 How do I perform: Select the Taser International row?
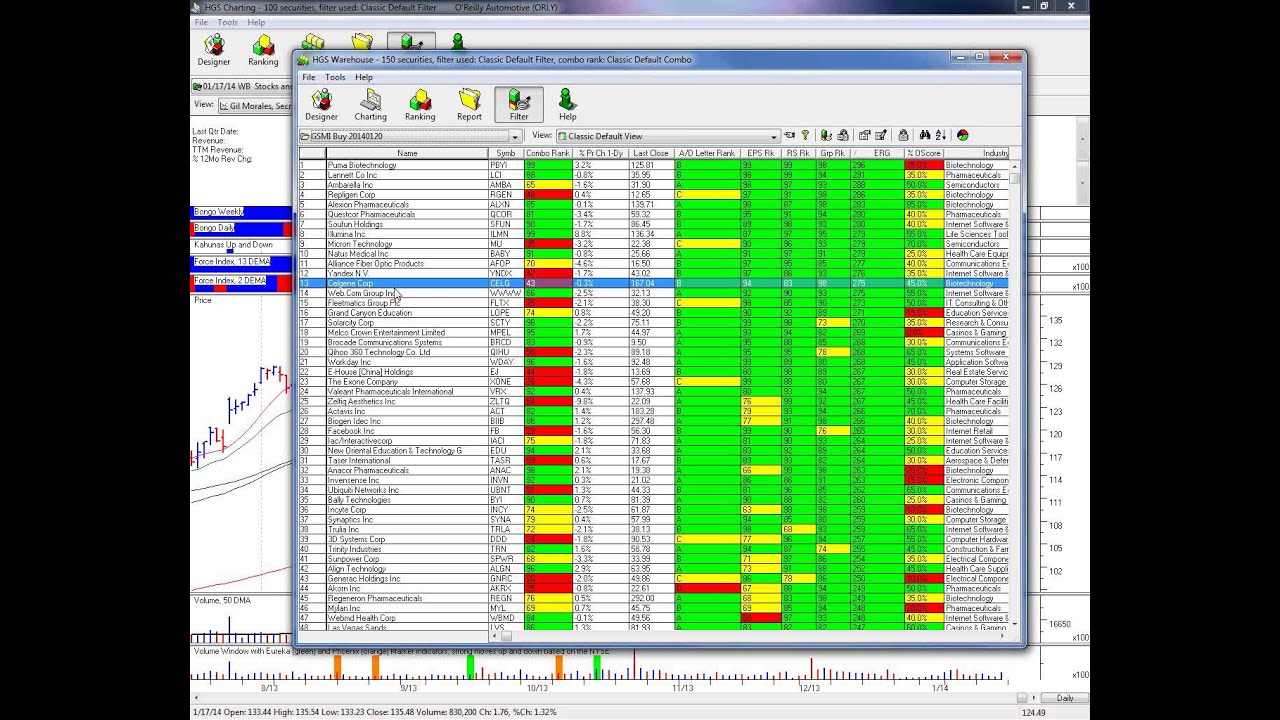click(x=654, y=460)
